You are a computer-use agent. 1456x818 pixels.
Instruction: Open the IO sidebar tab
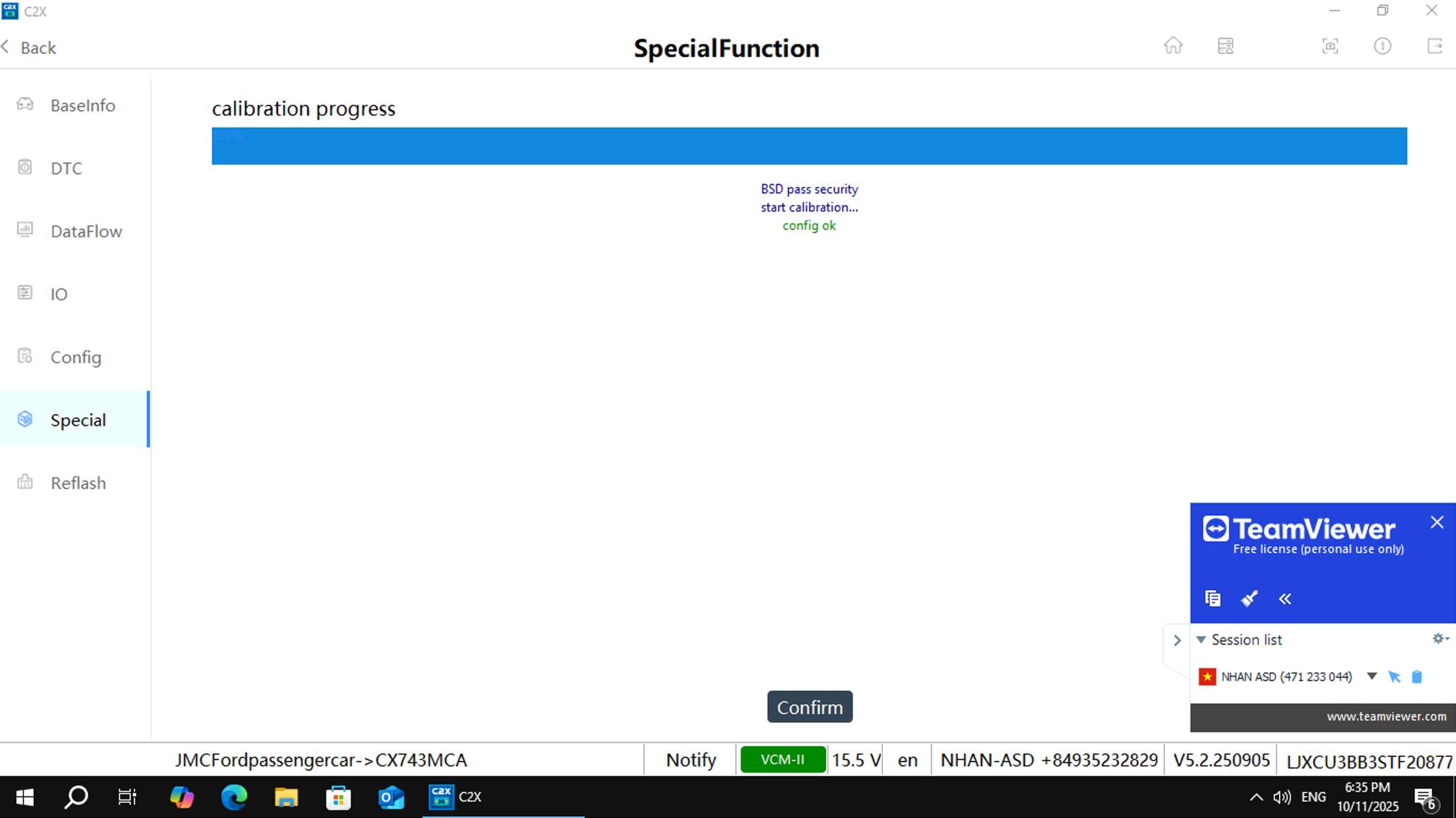pyautogui.click(x=75, y=294)
